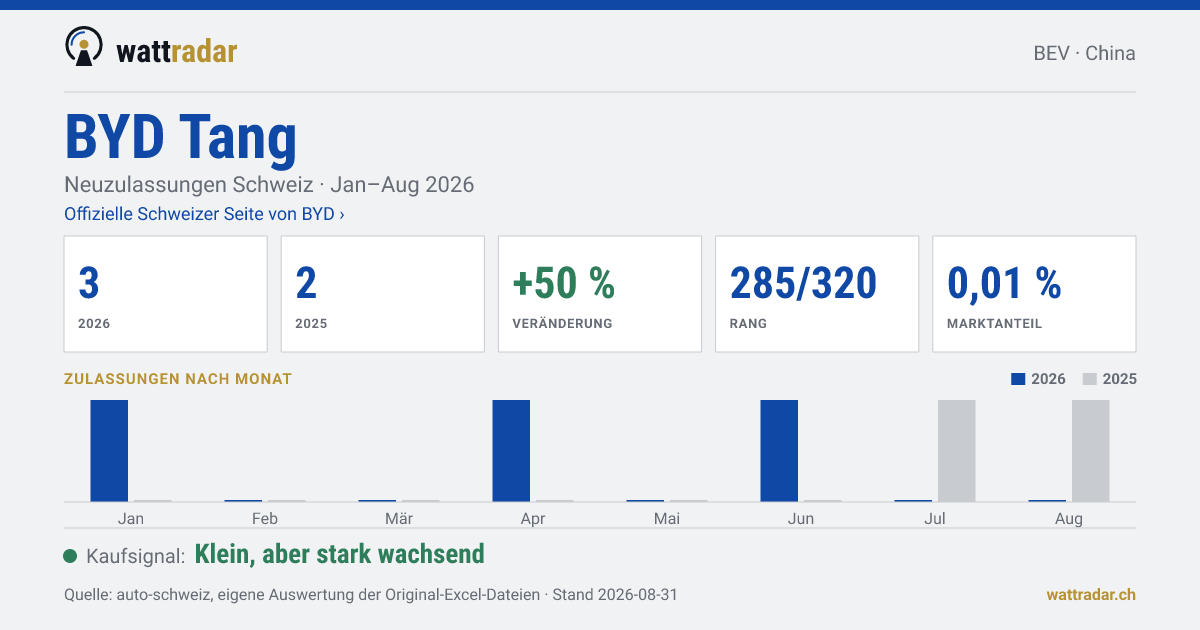This screenshot has height=630, width=1200.
Task: Click the Kaufsignal: label
Action: (136, 556)
